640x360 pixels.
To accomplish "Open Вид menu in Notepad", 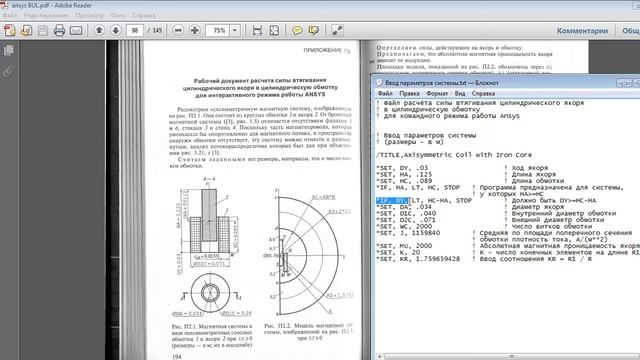I will 460,93.
